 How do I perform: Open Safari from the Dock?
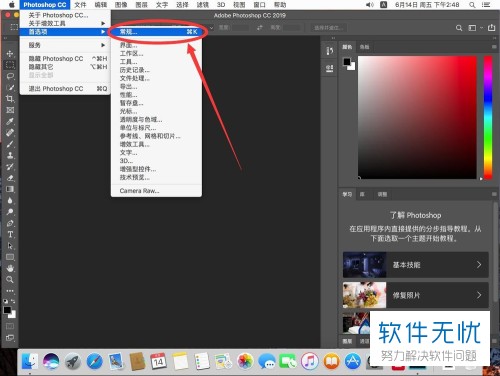(95, 362)
